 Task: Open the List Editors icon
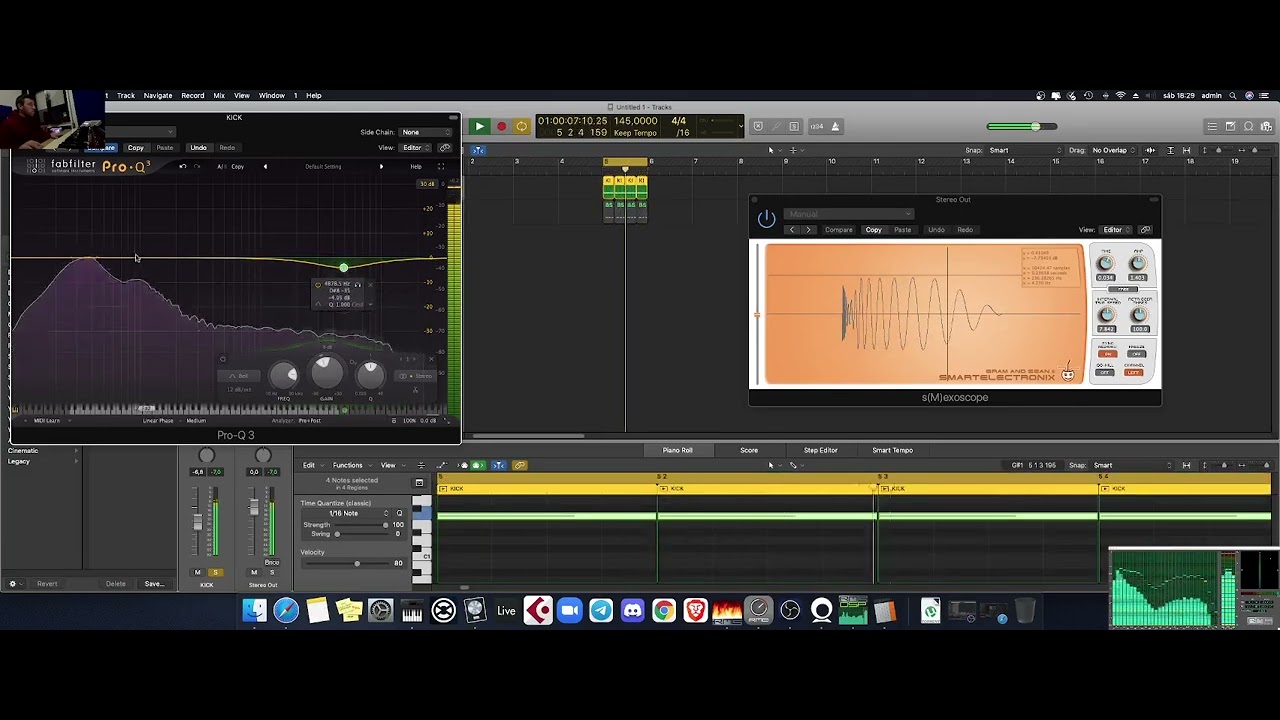pyautogui.click(x=1212, y=126)
